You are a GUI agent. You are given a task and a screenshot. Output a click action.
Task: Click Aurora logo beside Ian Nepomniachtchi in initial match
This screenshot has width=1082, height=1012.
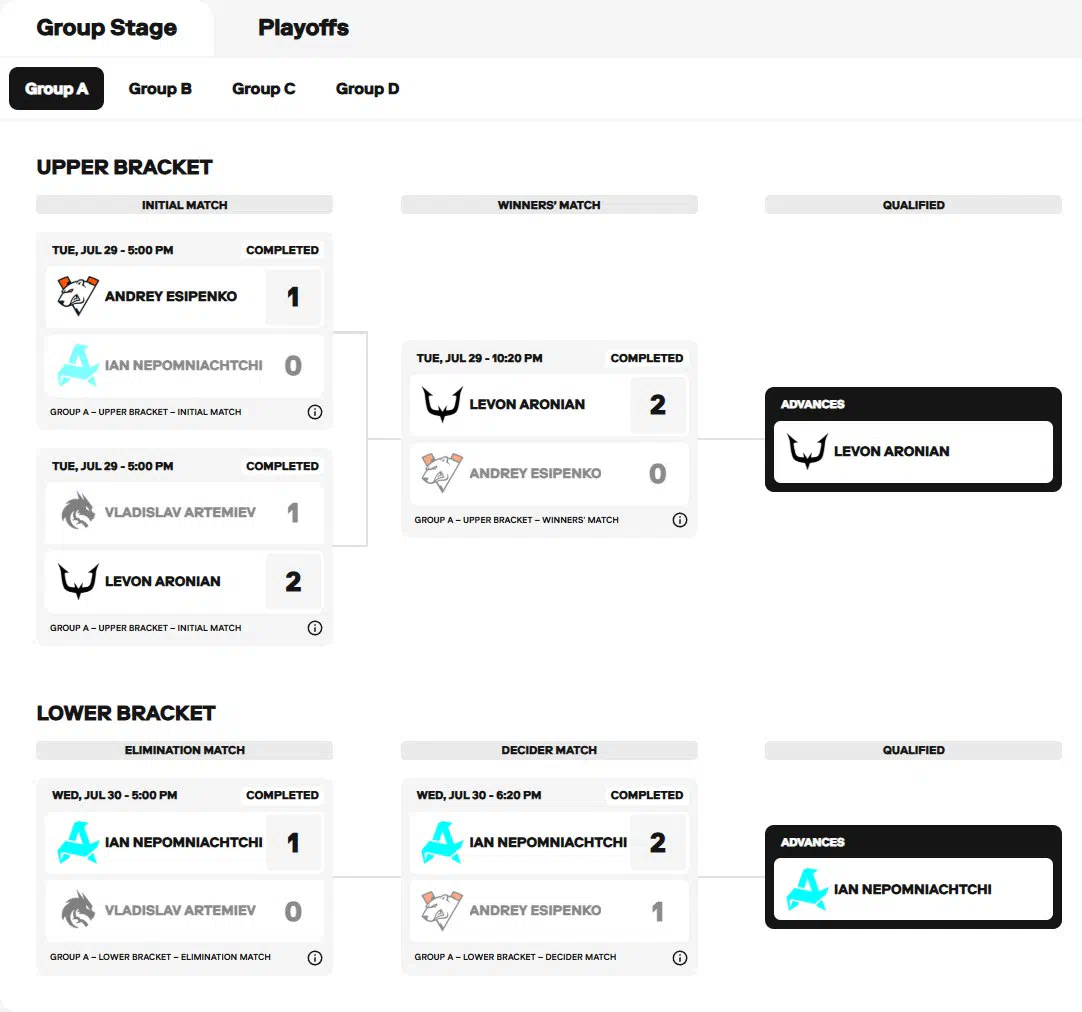pyautogui.click(x=77, y=365)
